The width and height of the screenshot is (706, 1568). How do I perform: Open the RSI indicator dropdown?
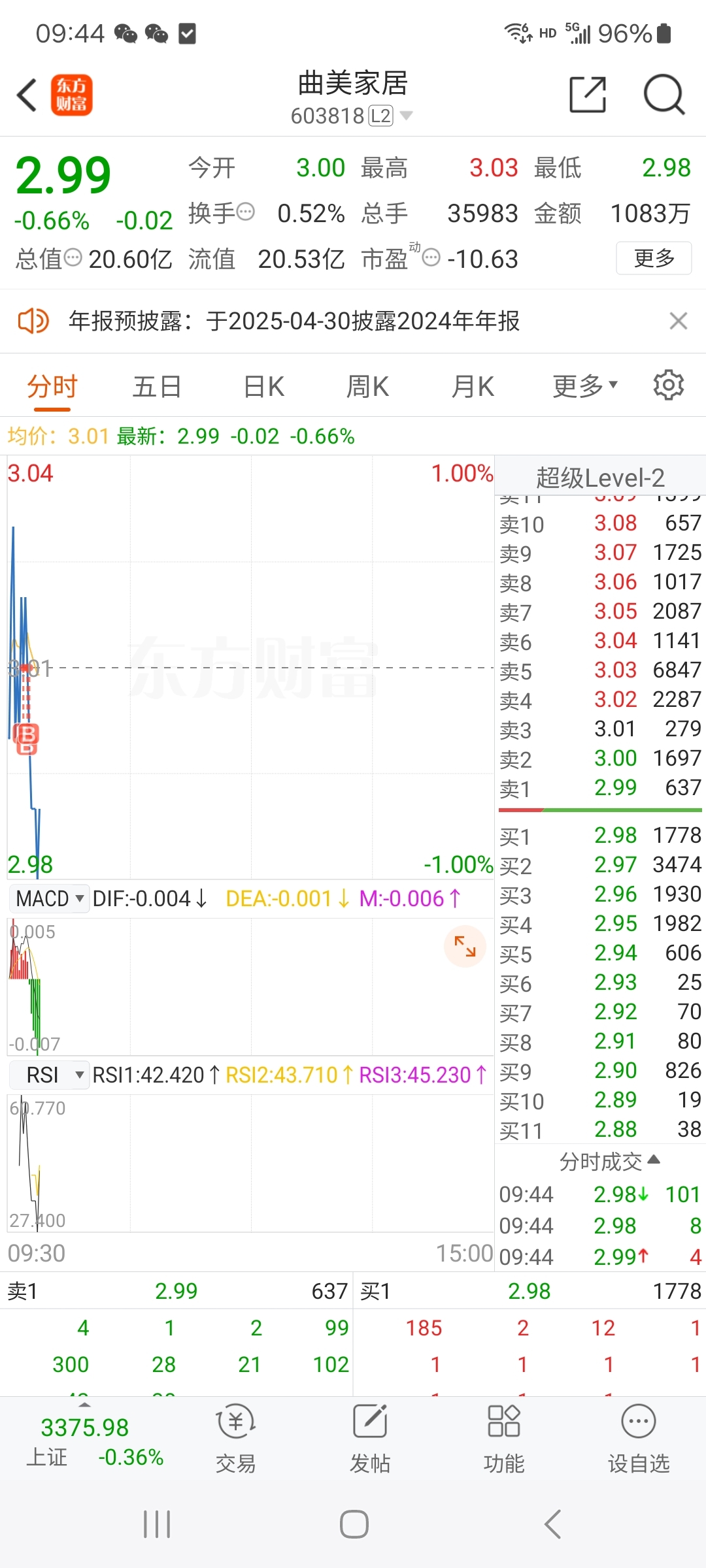[50, 1075]
